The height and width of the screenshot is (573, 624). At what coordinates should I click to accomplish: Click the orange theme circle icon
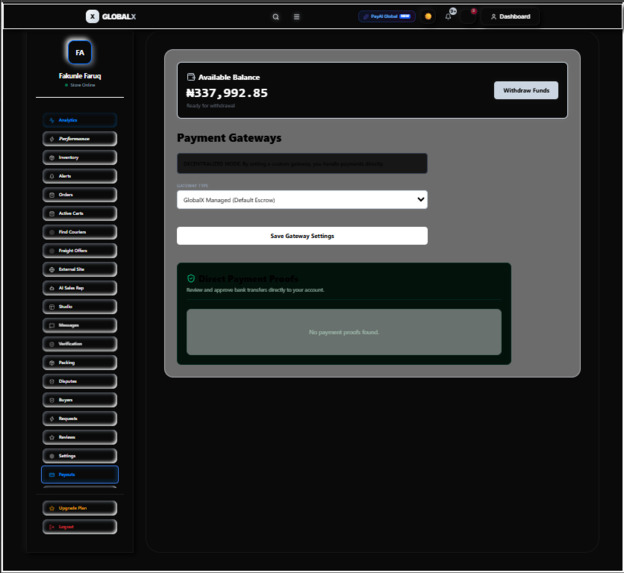click(x=428, y=17)
